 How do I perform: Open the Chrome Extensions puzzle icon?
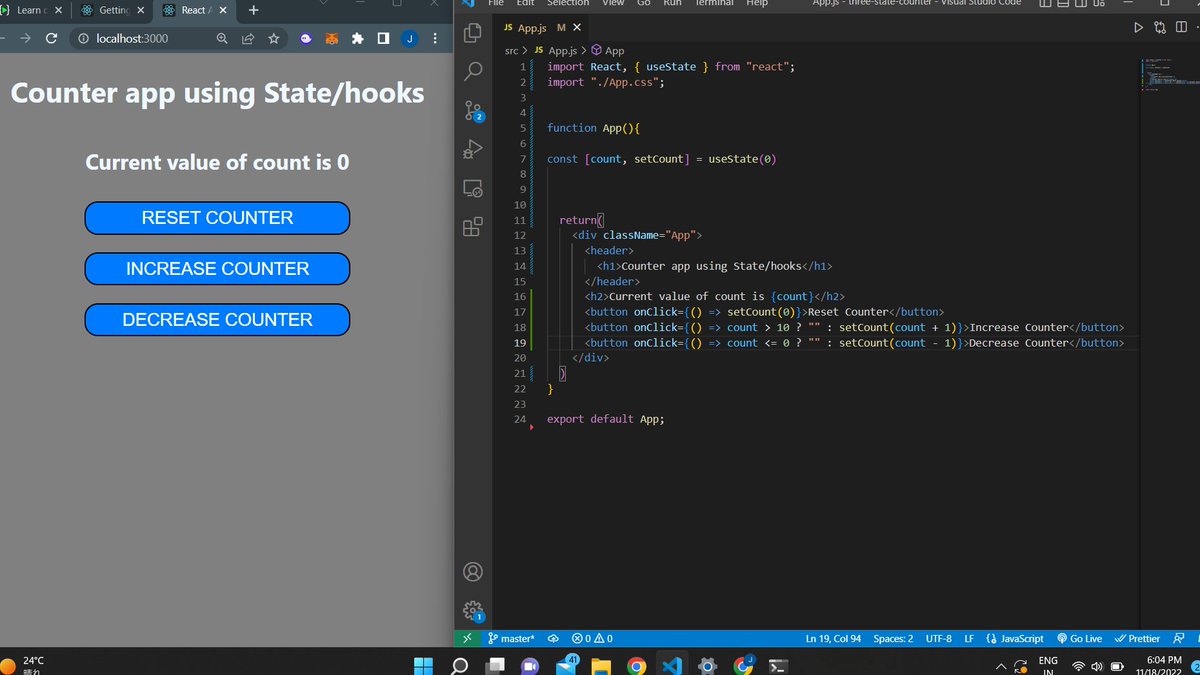pos(357,39)
